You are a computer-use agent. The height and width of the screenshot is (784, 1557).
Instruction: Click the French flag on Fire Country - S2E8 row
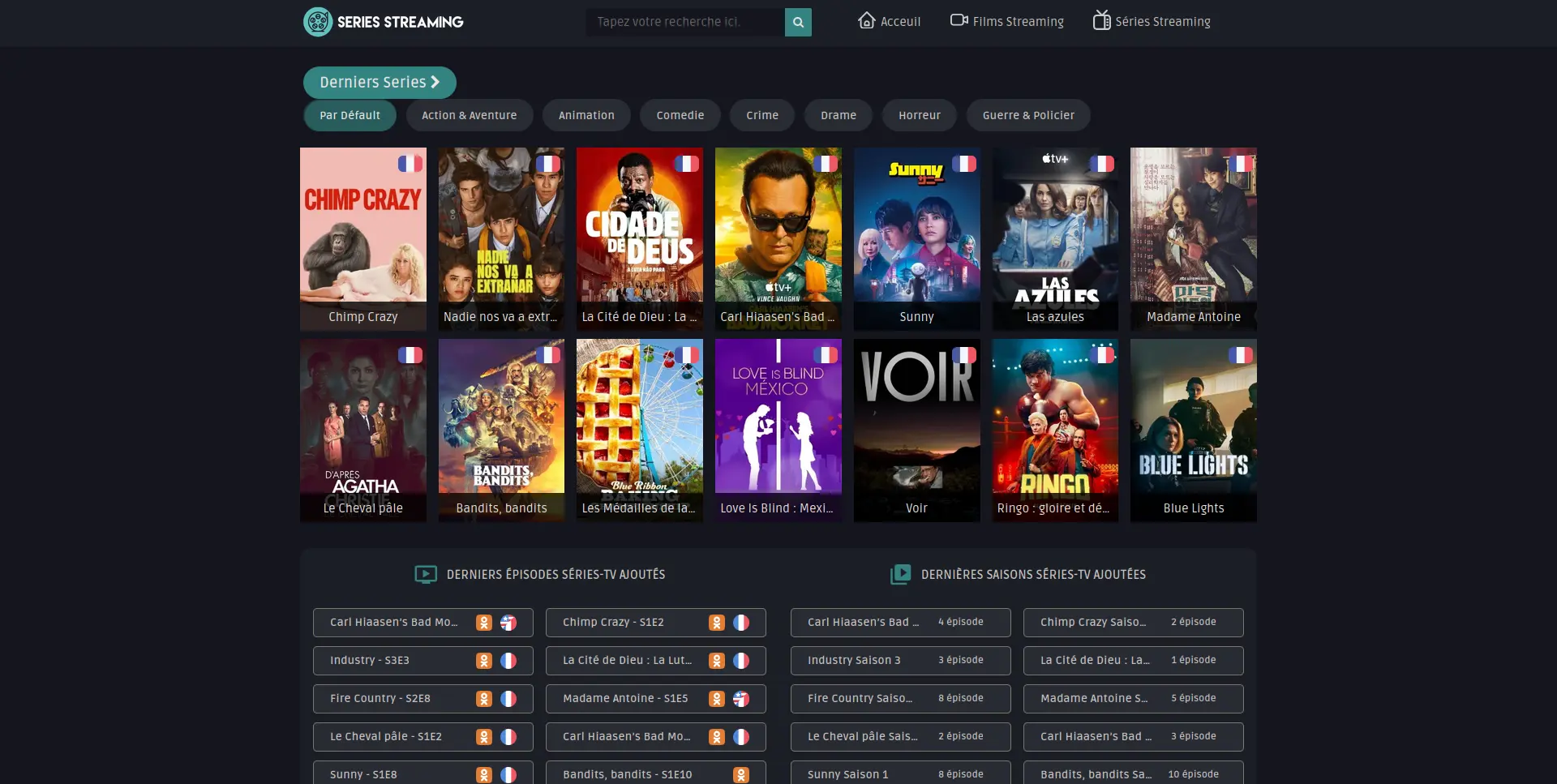[508, 699]
